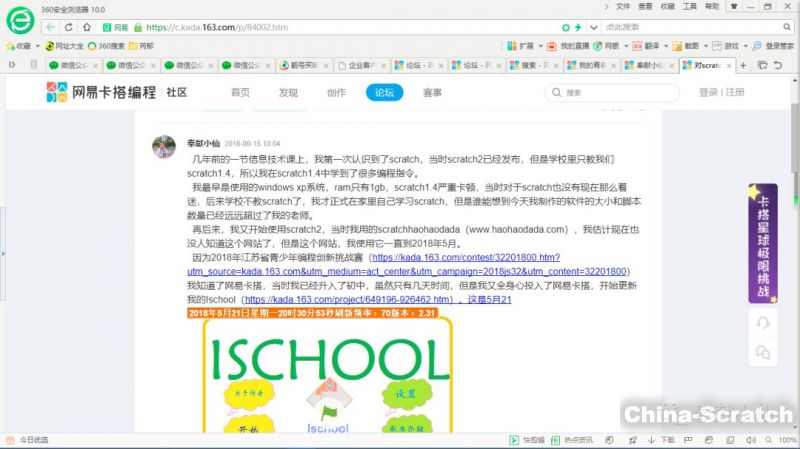The height and width of the screenshot is (449, 800).
Task: Open the 首页 home navigation item
Action: pyautogui.click(x=241, y=92)
